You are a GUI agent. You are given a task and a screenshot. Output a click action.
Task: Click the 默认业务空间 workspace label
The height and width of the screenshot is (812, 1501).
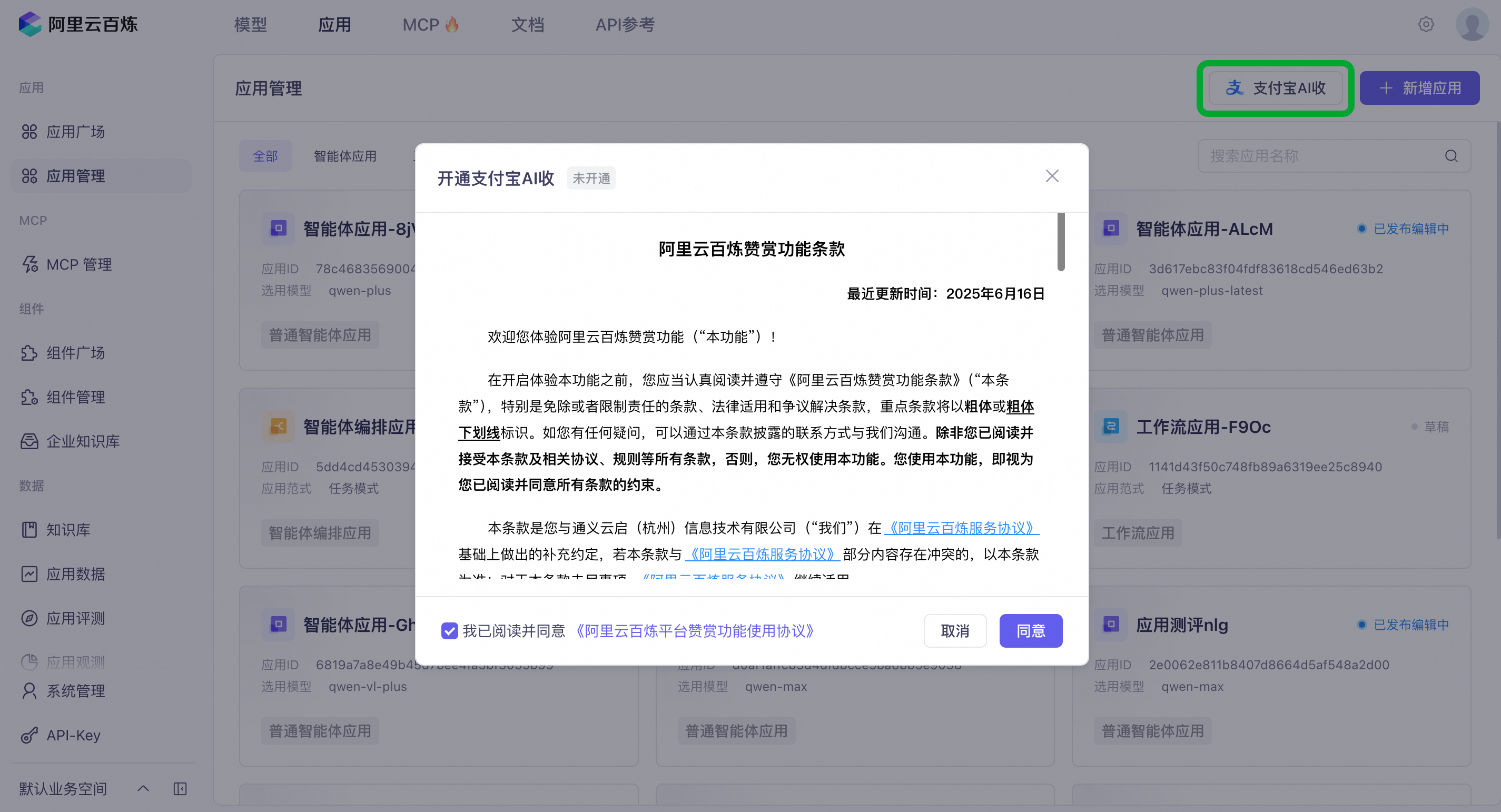63,789
